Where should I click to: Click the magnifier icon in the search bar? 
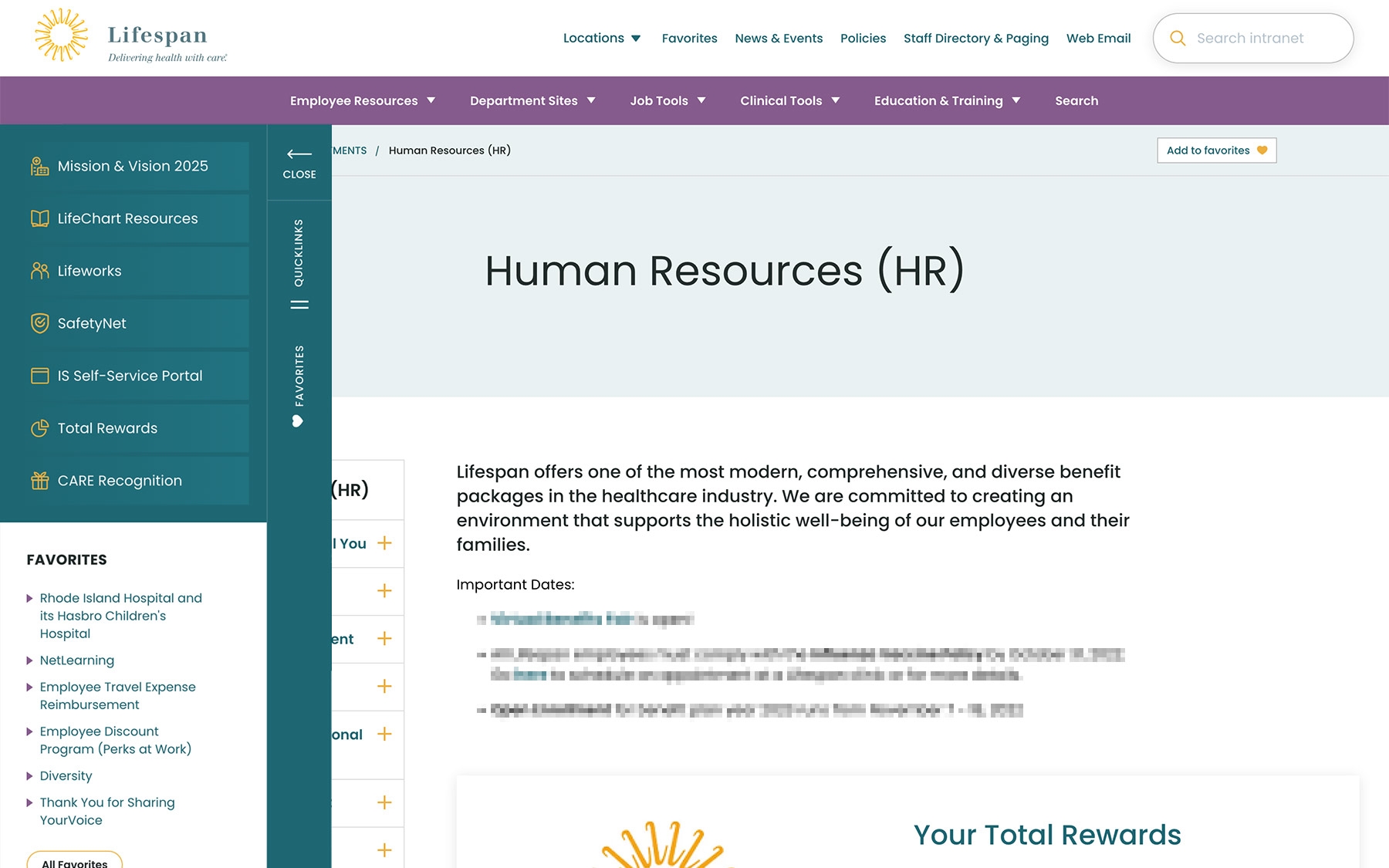[1178, 38]
